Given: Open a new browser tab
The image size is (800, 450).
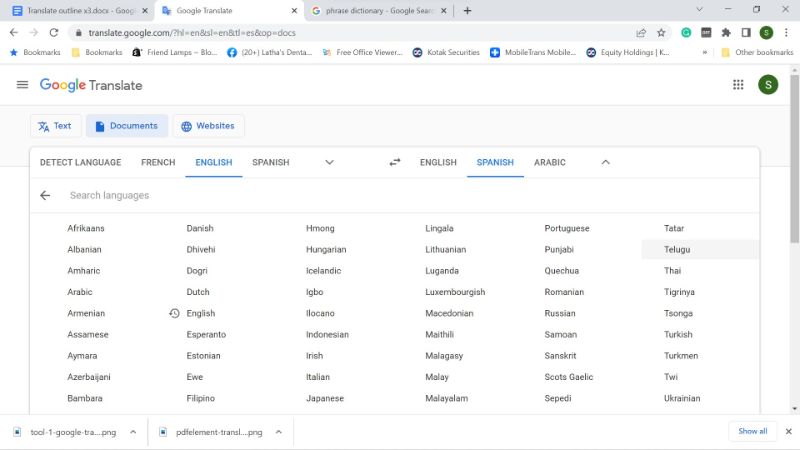Looking at the screenshot, I should [467, 11].
